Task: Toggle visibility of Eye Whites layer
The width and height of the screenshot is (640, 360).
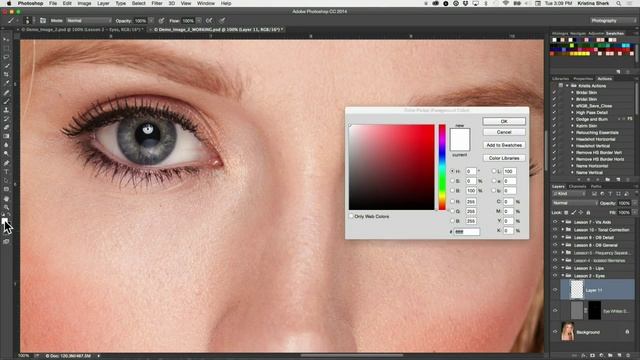Action: point(555,311)
